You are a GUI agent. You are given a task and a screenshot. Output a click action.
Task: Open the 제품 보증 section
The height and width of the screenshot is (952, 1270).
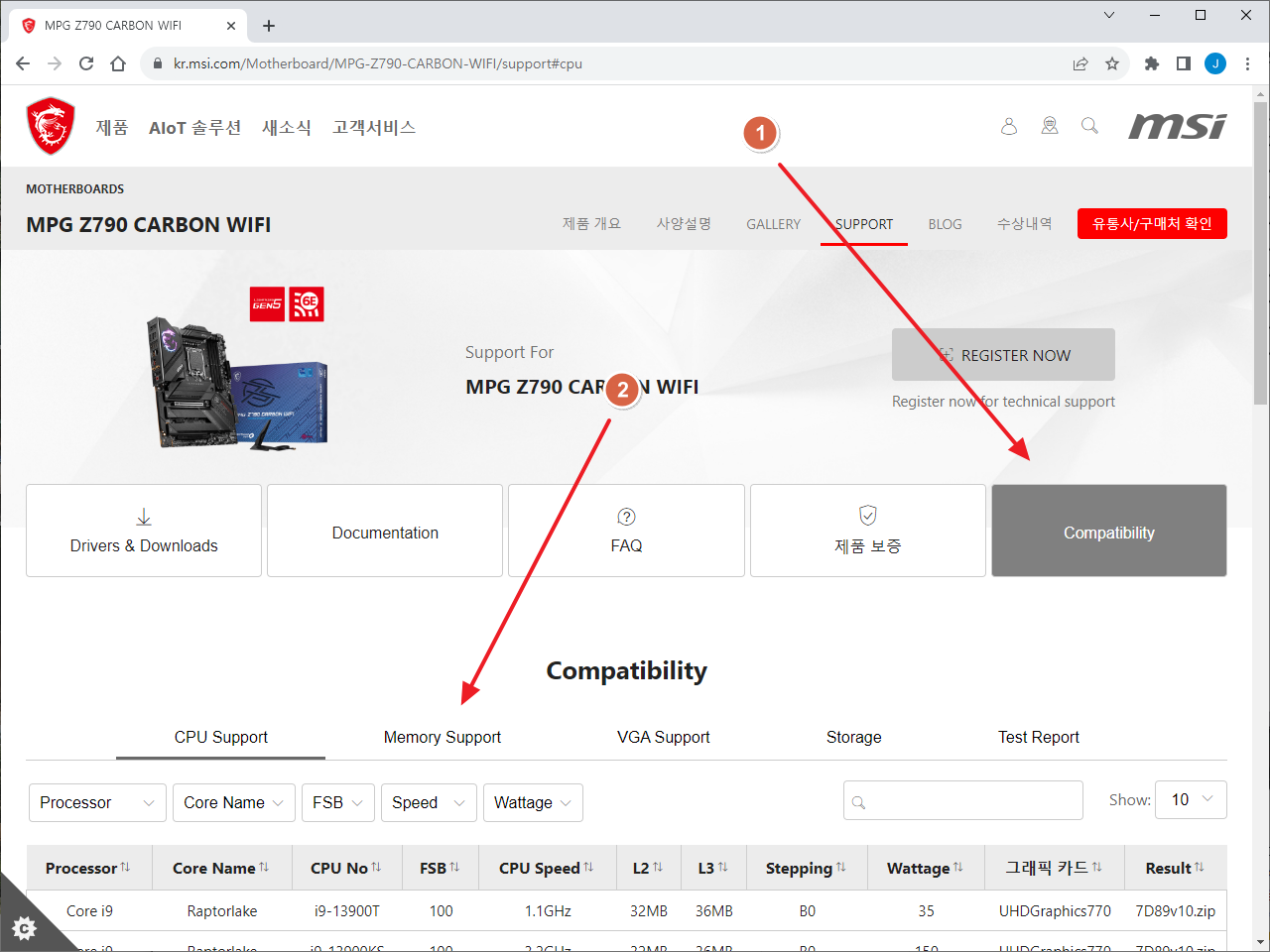click(x=868, y=531)
